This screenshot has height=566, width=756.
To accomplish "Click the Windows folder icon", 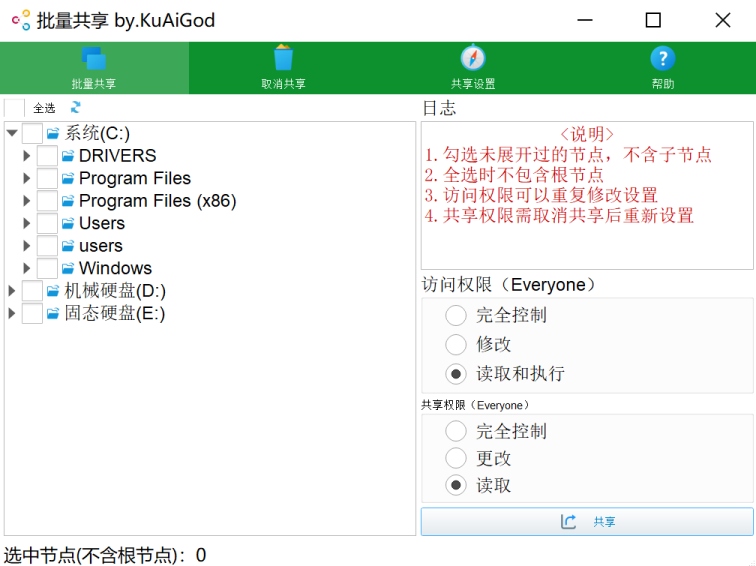I will pyautogui.click(x=68, y=268).
